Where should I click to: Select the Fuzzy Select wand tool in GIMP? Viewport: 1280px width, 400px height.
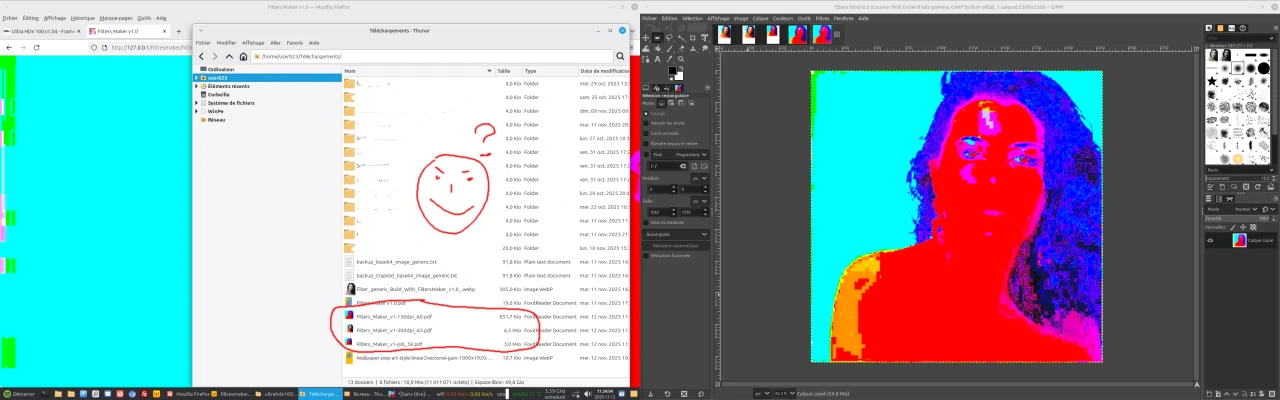click(x=681, y=38)
